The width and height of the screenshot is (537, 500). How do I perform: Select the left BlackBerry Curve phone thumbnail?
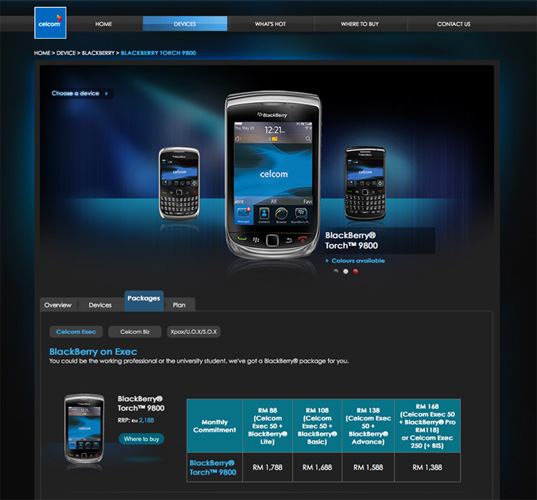point(179,183)
